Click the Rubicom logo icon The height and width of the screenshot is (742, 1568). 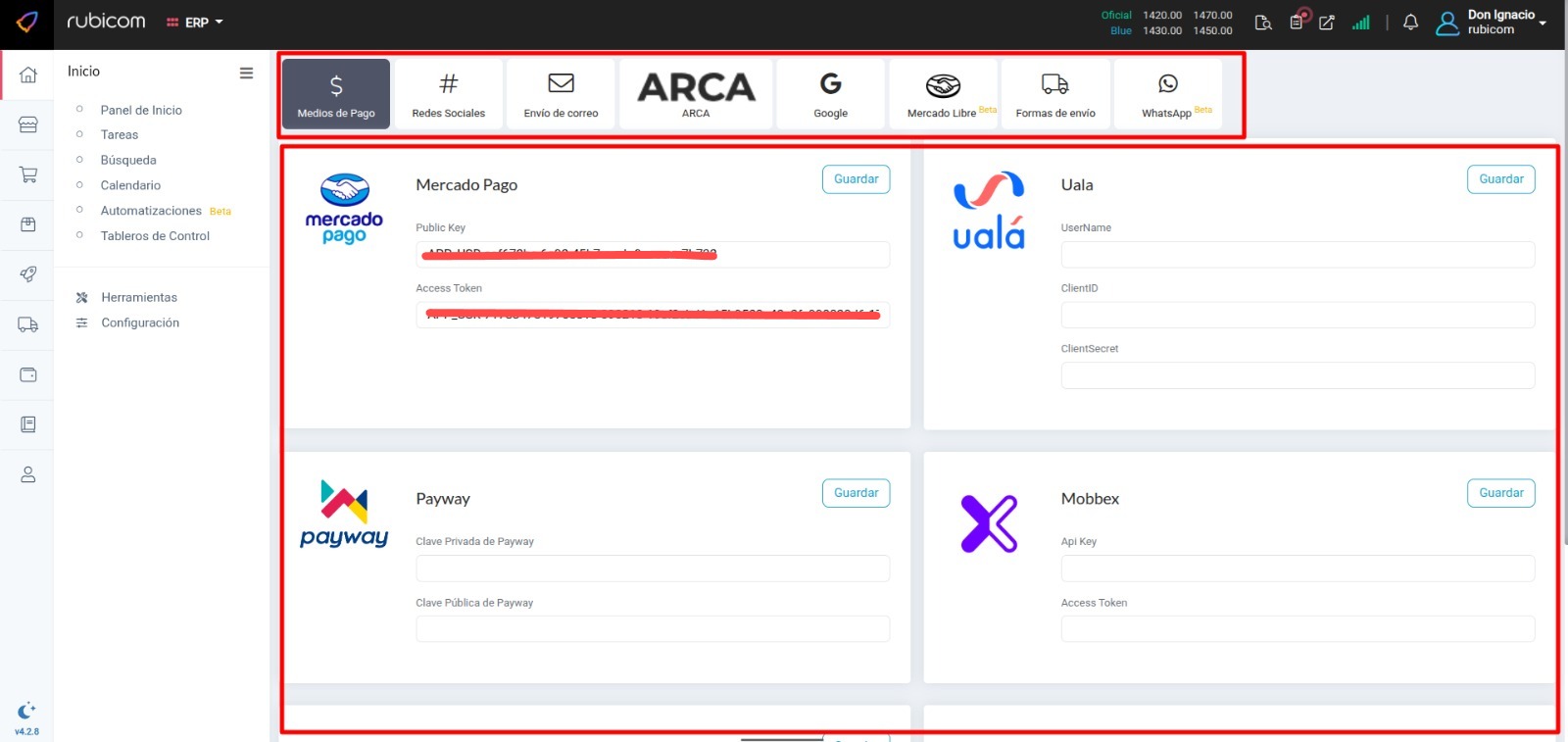[27, 22]
